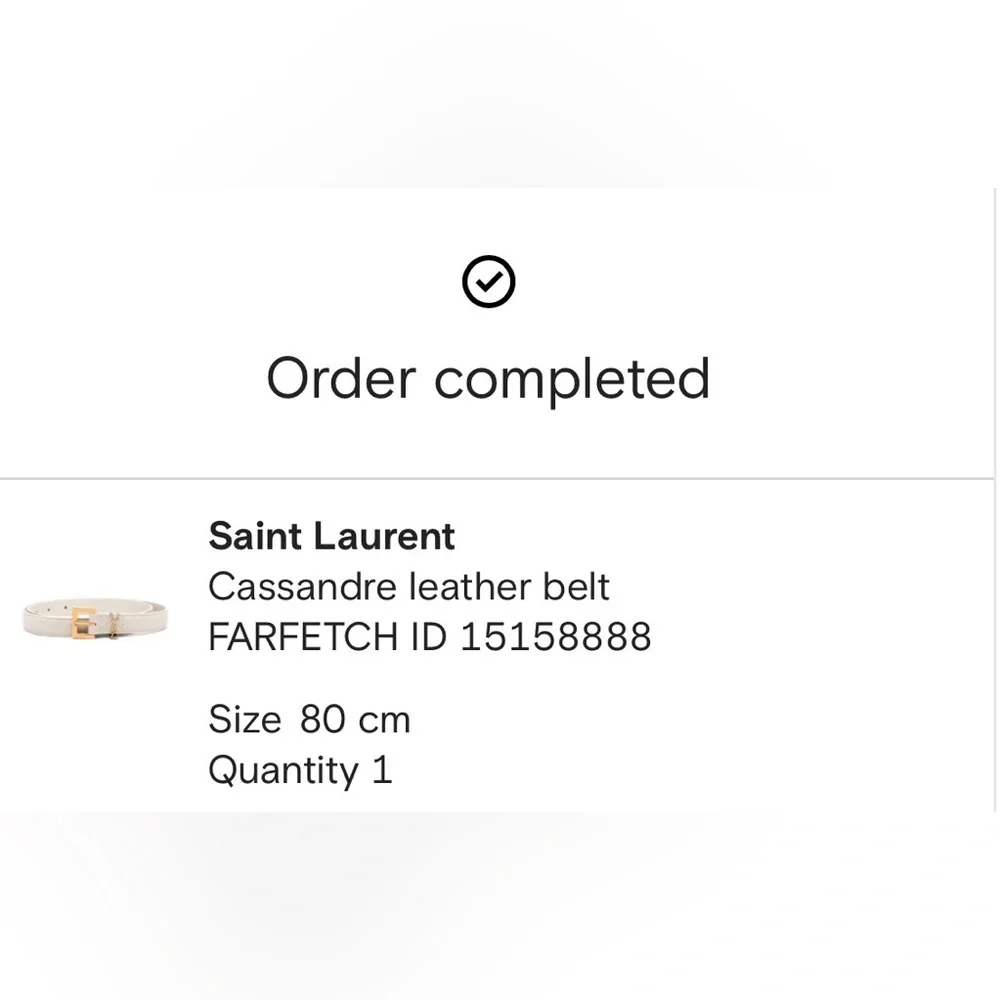Click the Quantity label
This screenshot has height=1000, width=1000.
point(283,771)
